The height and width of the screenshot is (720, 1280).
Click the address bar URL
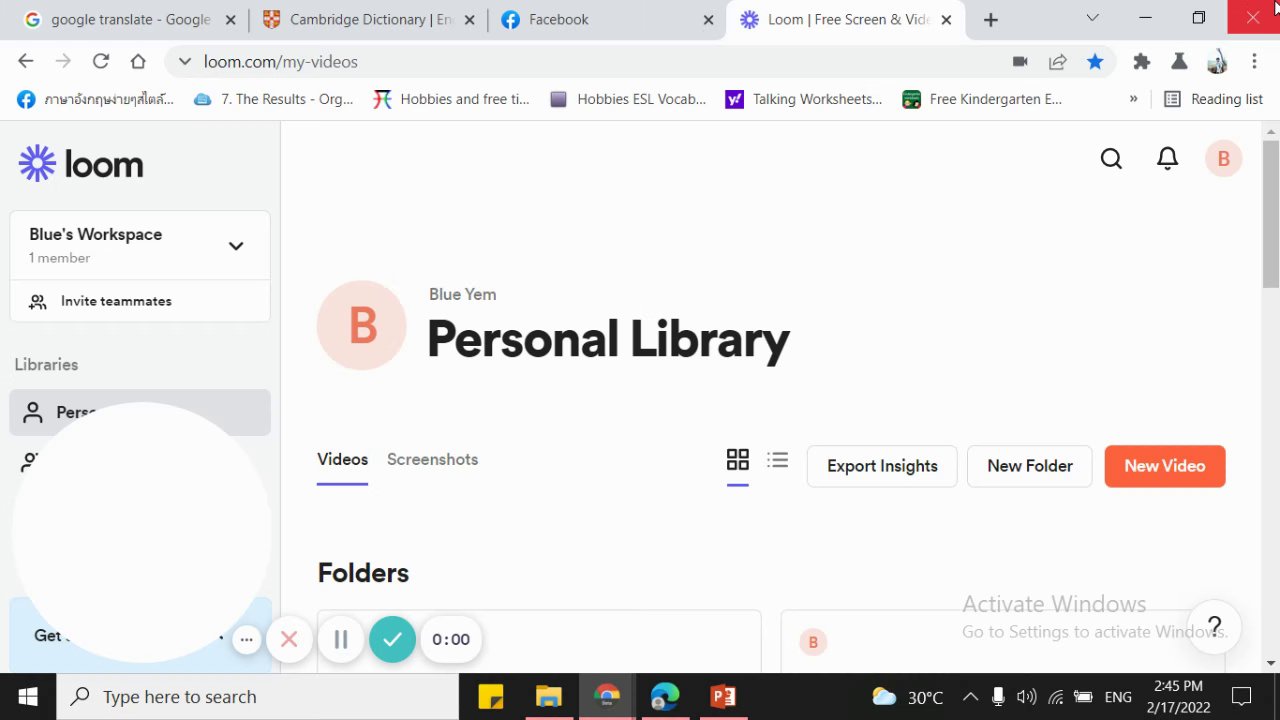click(x=281, y=62)
